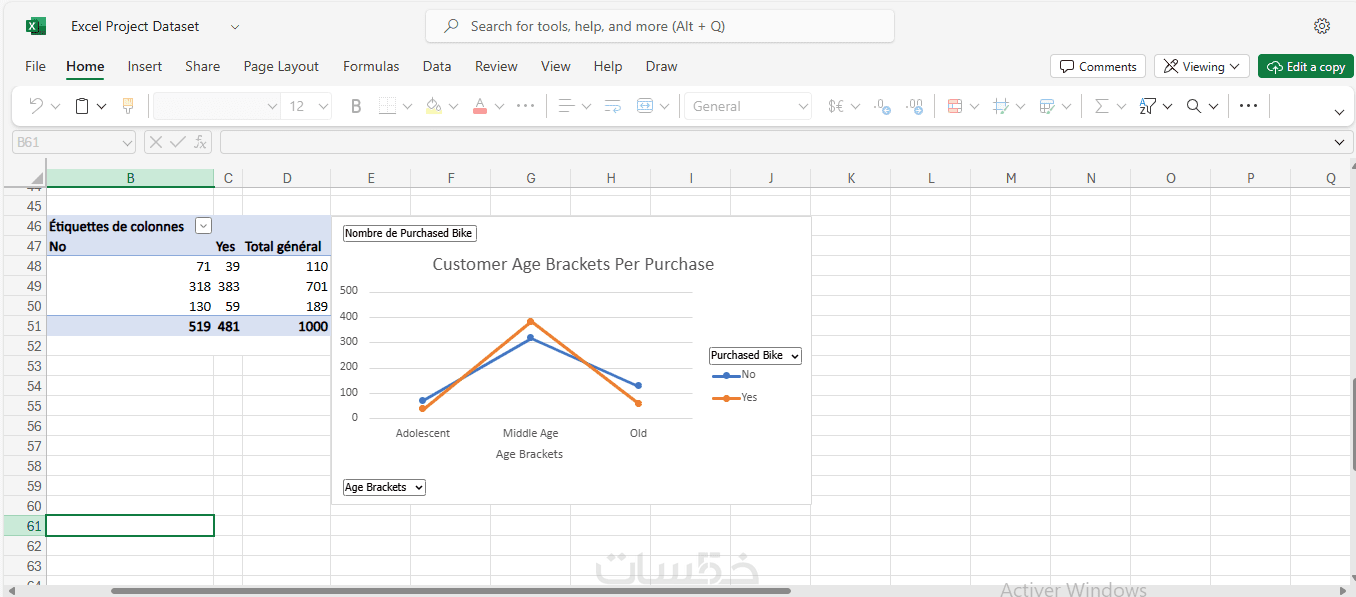Click the Edit a copy button
The height and width of the screenshot is (597, 1356).
[1305, 67]
